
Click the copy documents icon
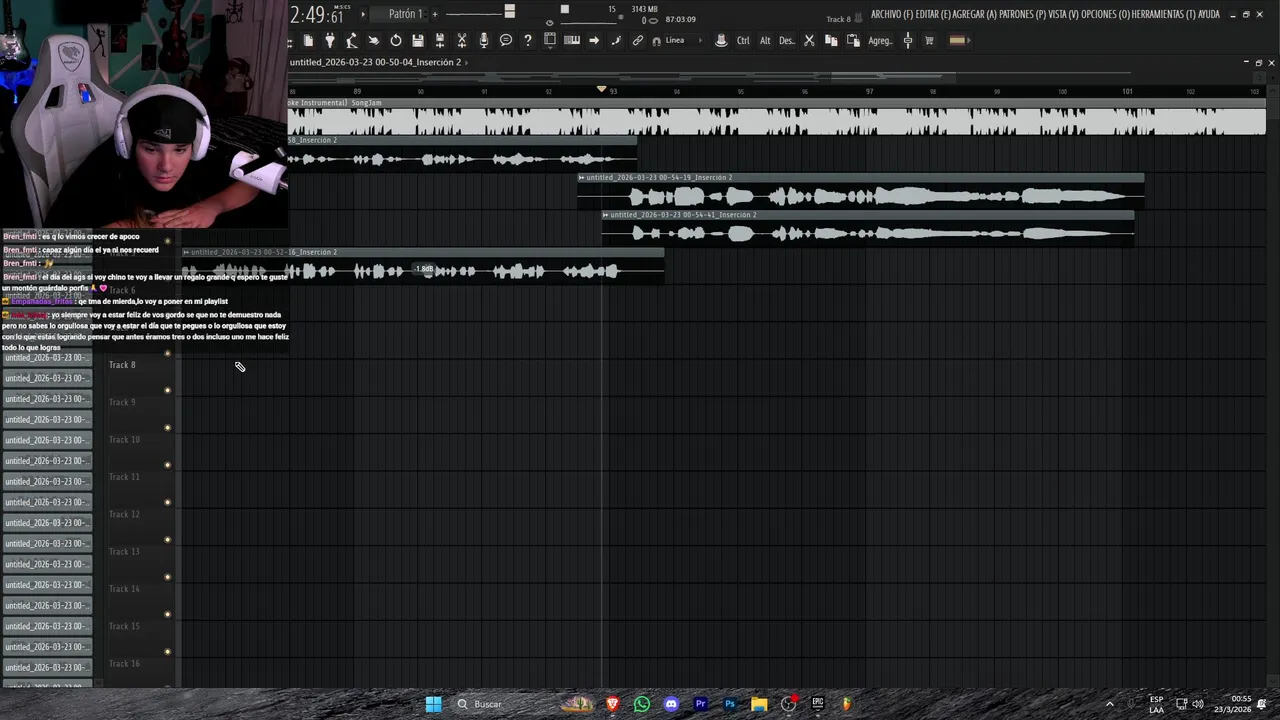tap(831, 41)
